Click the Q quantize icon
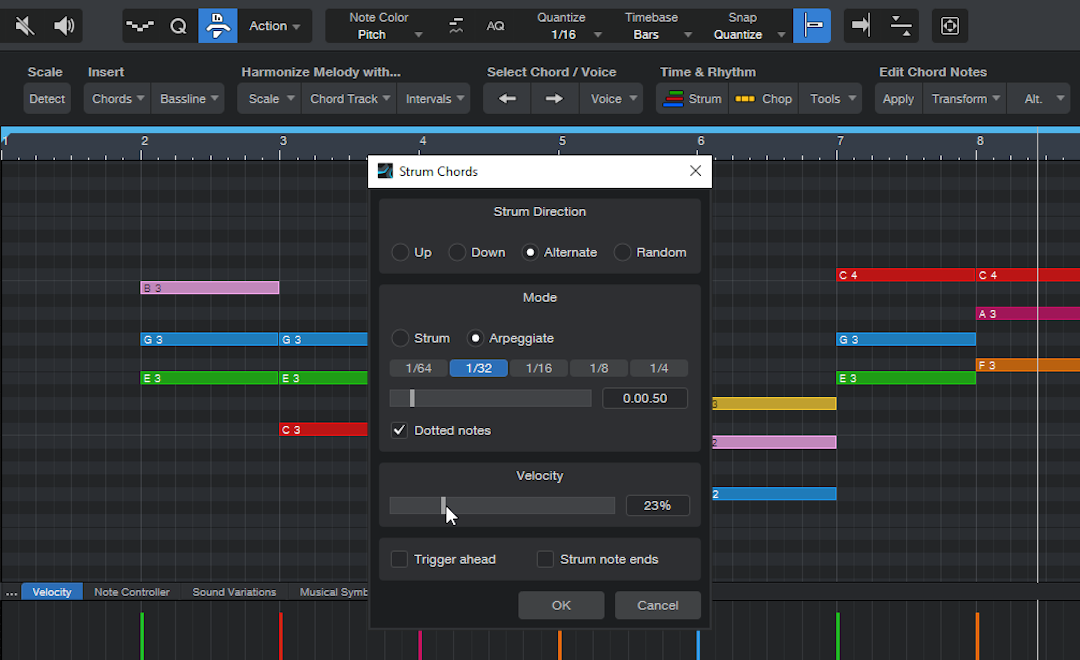1080x660 pixels. [x=178, y=26]
